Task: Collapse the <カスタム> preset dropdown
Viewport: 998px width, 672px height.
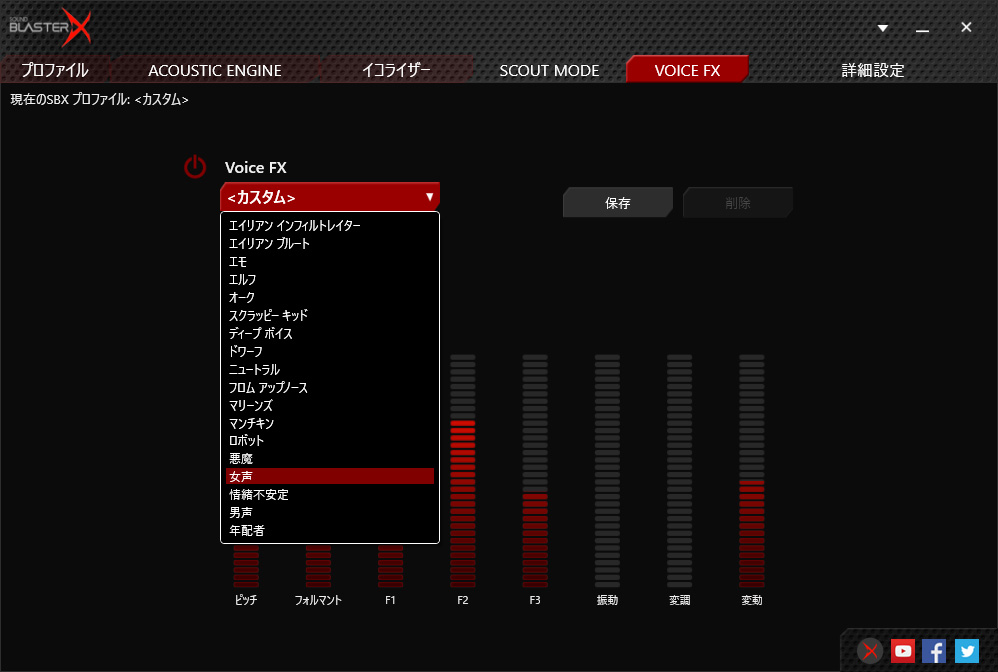Action: tap(330, 197)
